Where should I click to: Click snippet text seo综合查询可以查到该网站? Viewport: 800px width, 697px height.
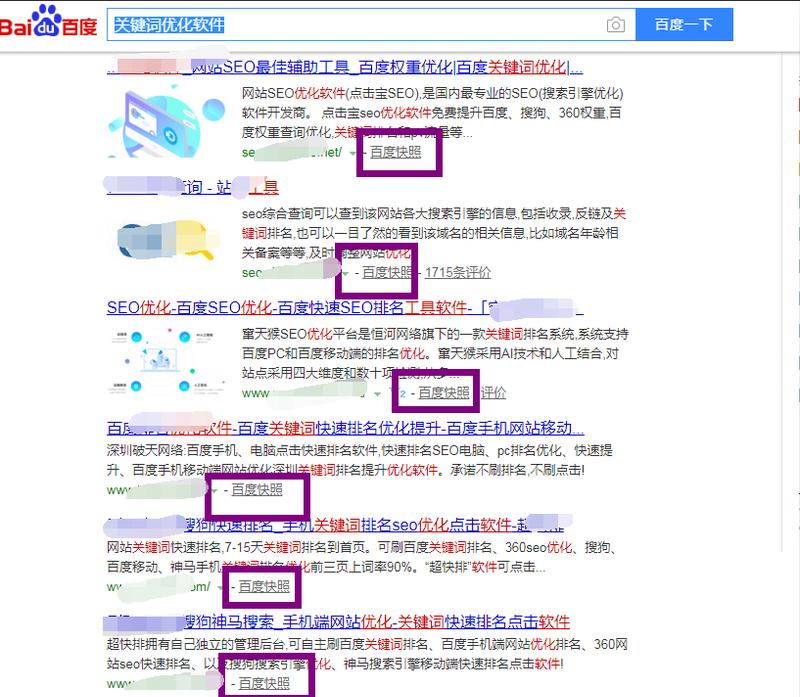point(434,233)
